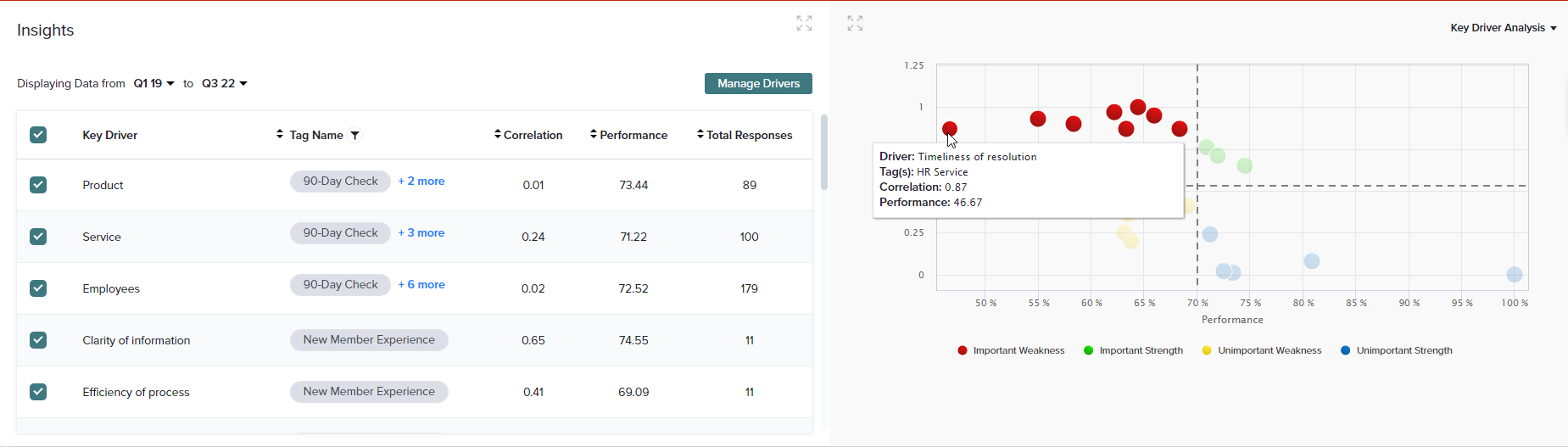This screenshot has height=447, width=1568.
Task: Sort table by Tag Name arrows
Action: click(280, 135)
